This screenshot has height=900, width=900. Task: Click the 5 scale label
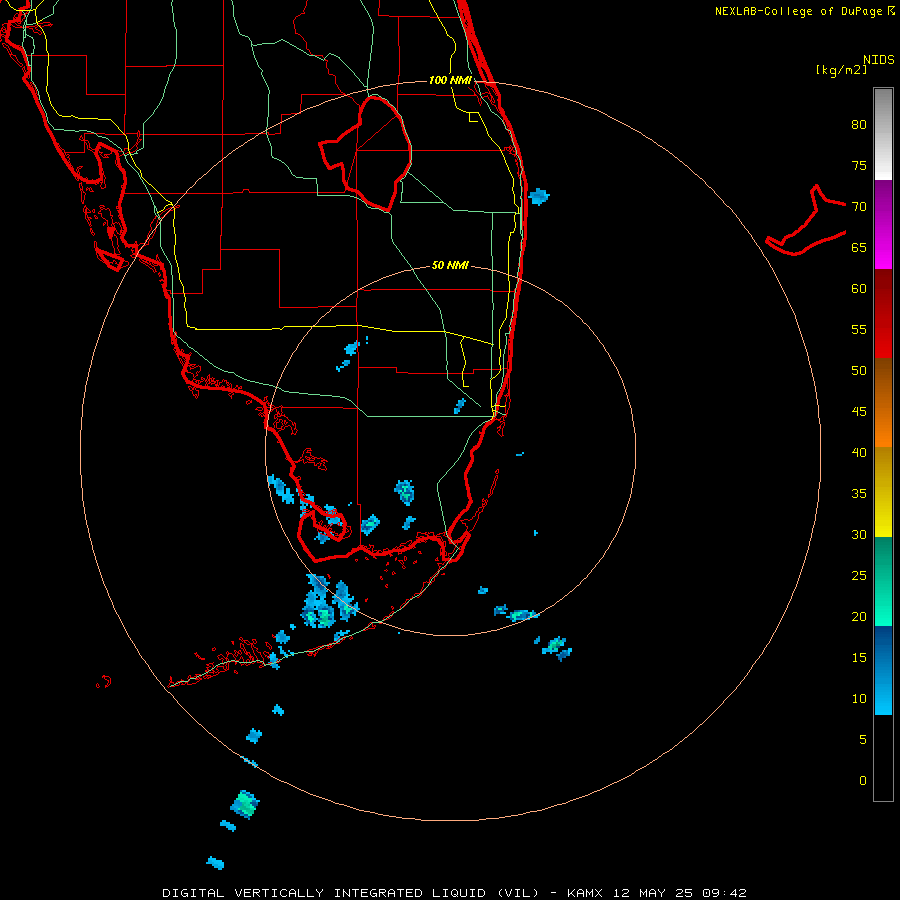pos(863,740)
